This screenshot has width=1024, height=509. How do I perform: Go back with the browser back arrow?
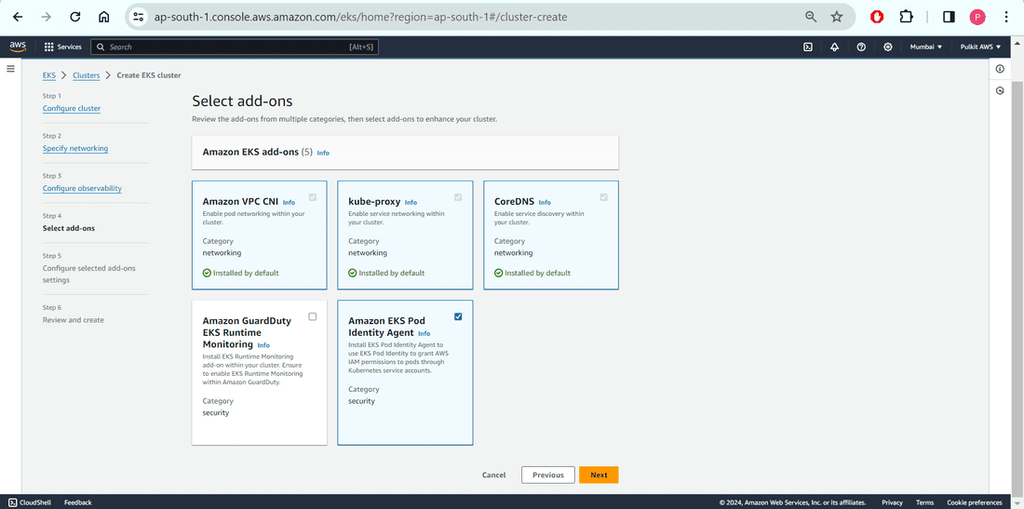pos(18,17)
